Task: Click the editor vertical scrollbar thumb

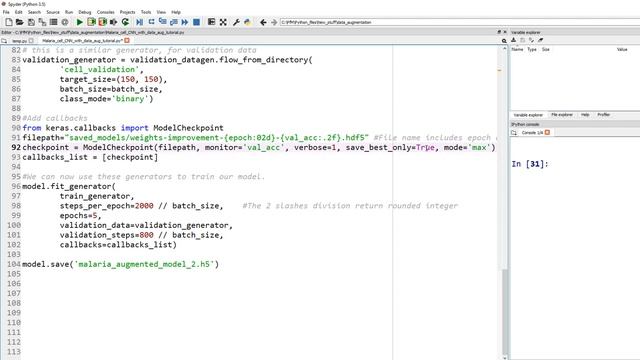Action: tap(504, 312)
